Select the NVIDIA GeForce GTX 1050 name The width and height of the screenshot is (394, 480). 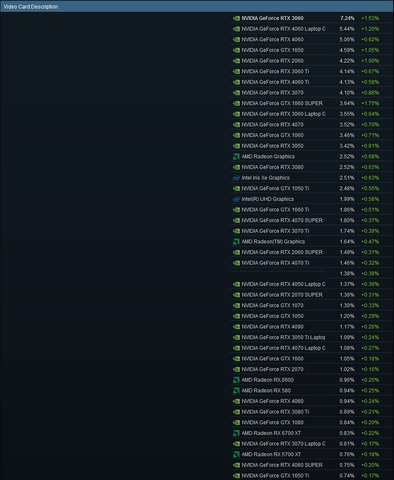click(x=272, y=316)
